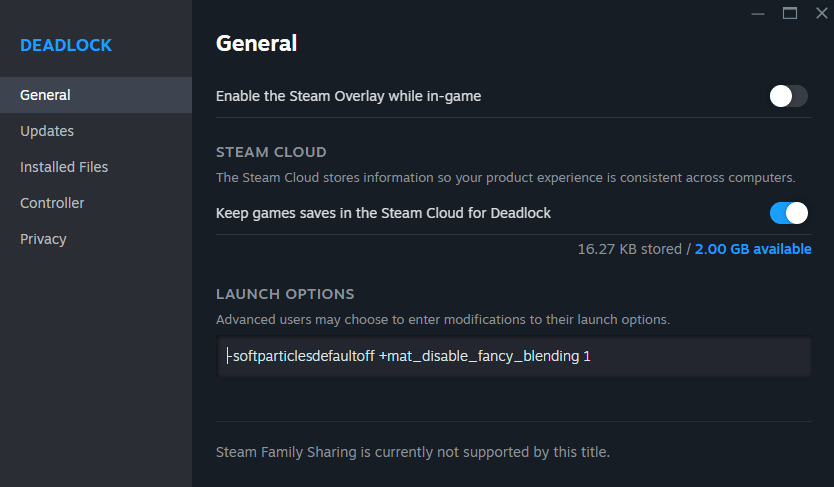The width and height of the screenshot is (834, 487).
Task: Click the General page heading
Action: (256, 43)
